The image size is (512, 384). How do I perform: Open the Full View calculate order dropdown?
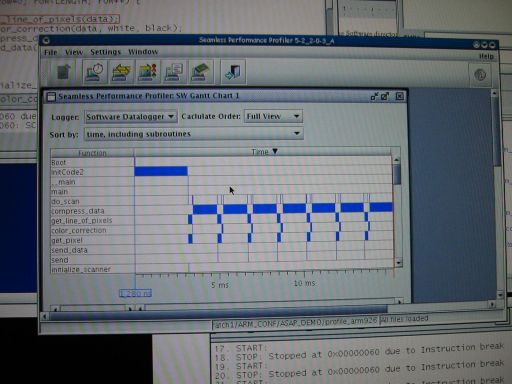pyautogui.click(x=273, y=116)
